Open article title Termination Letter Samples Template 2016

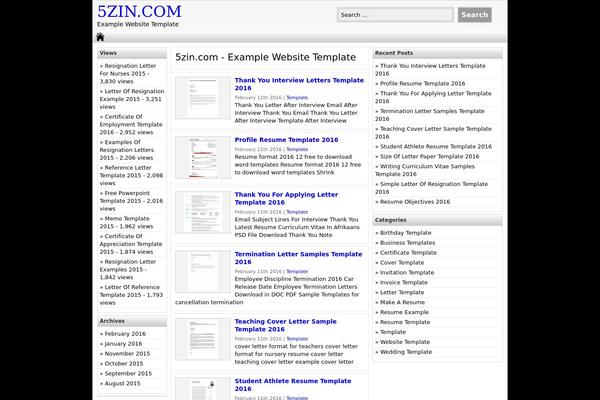[298, 258]
